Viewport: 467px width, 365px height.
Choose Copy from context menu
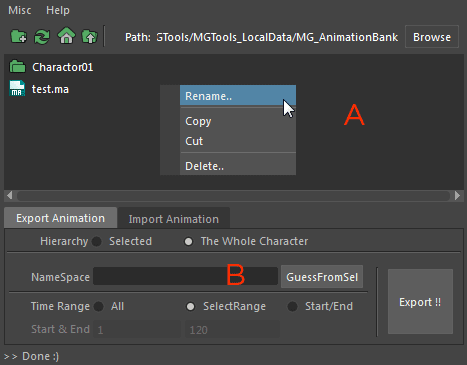pyautogui.click(x=238, y=121)
